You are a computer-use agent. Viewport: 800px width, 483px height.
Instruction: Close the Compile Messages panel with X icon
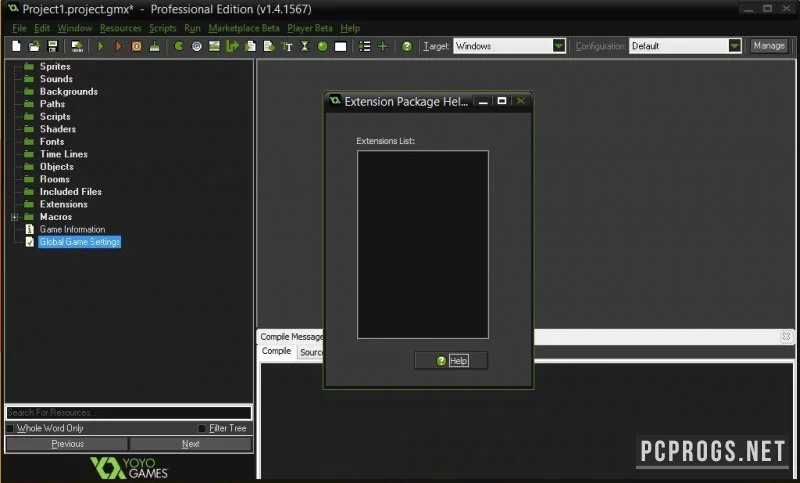click(x=786, y=337)
